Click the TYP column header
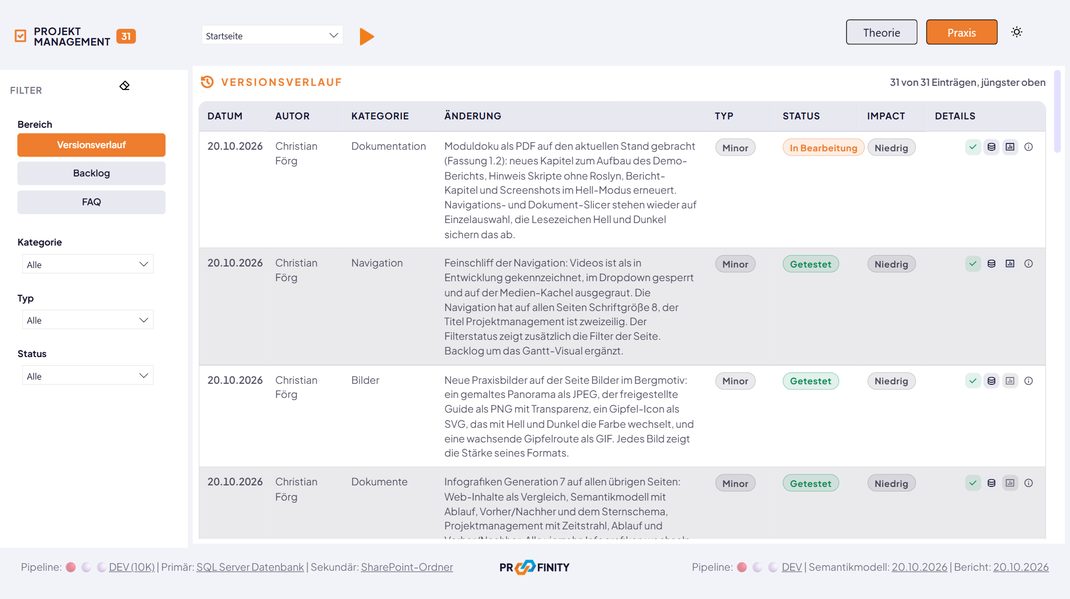 point(724,116)
